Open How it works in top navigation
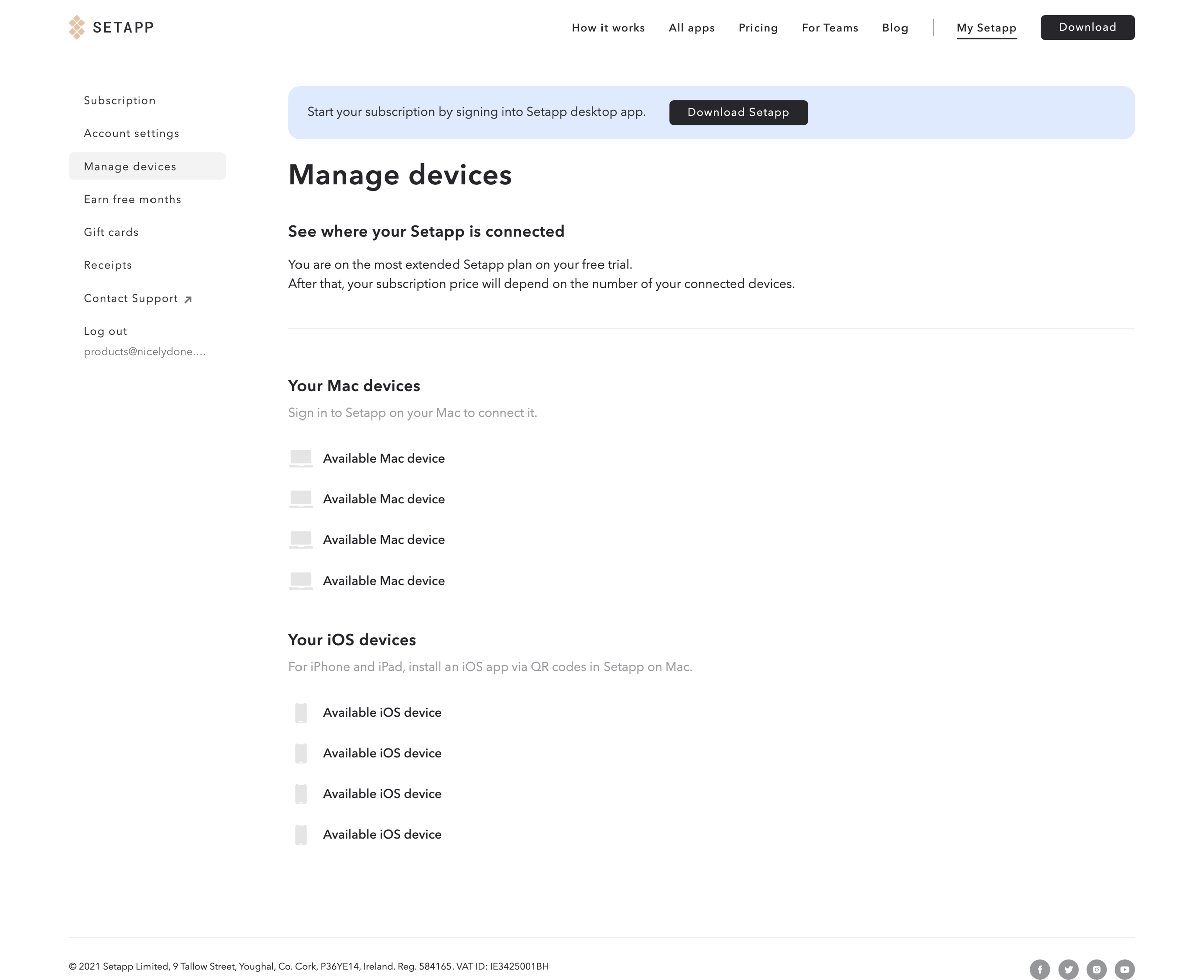 pos(608,28)
